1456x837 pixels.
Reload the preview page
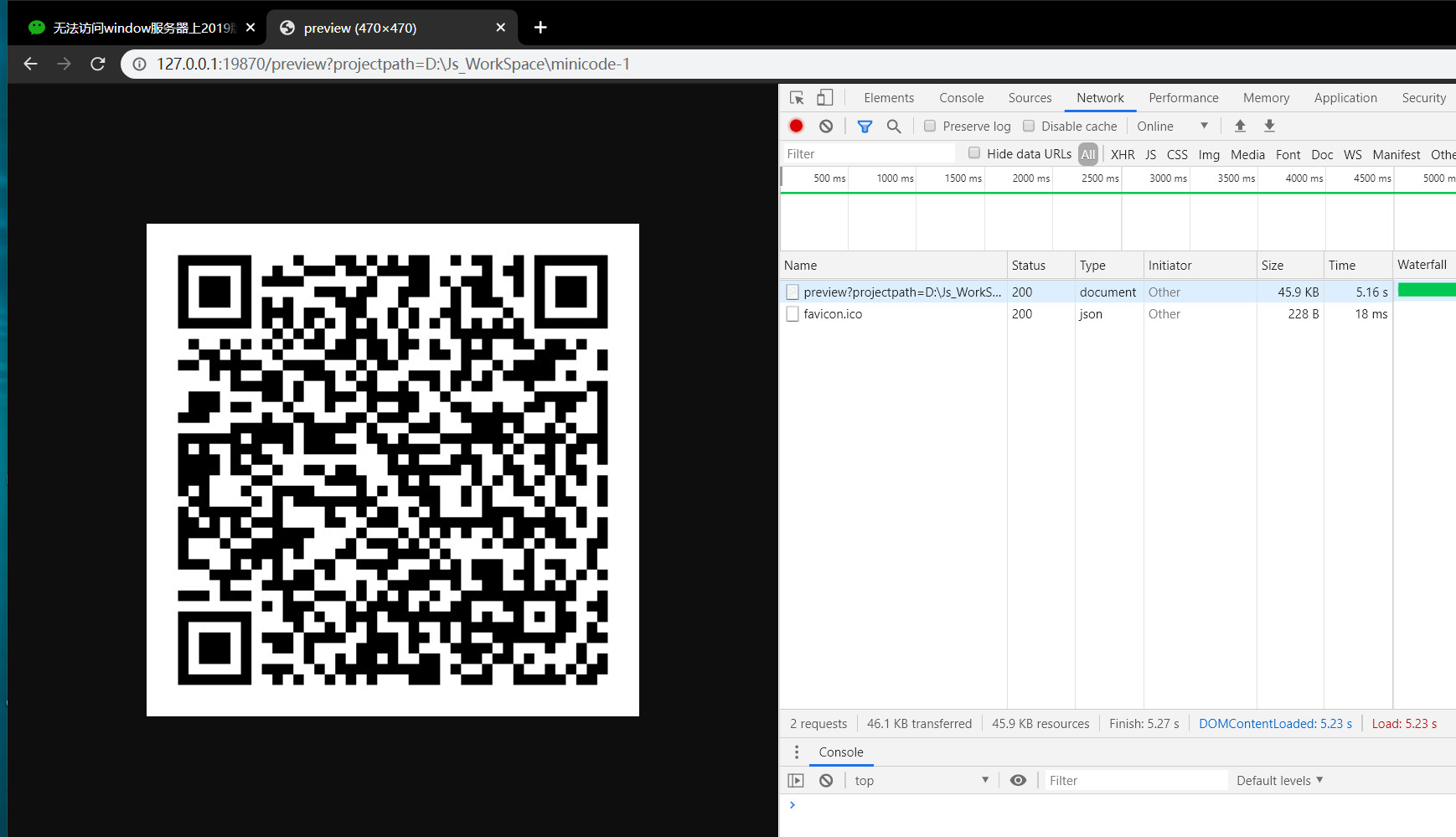pos(98,64)
